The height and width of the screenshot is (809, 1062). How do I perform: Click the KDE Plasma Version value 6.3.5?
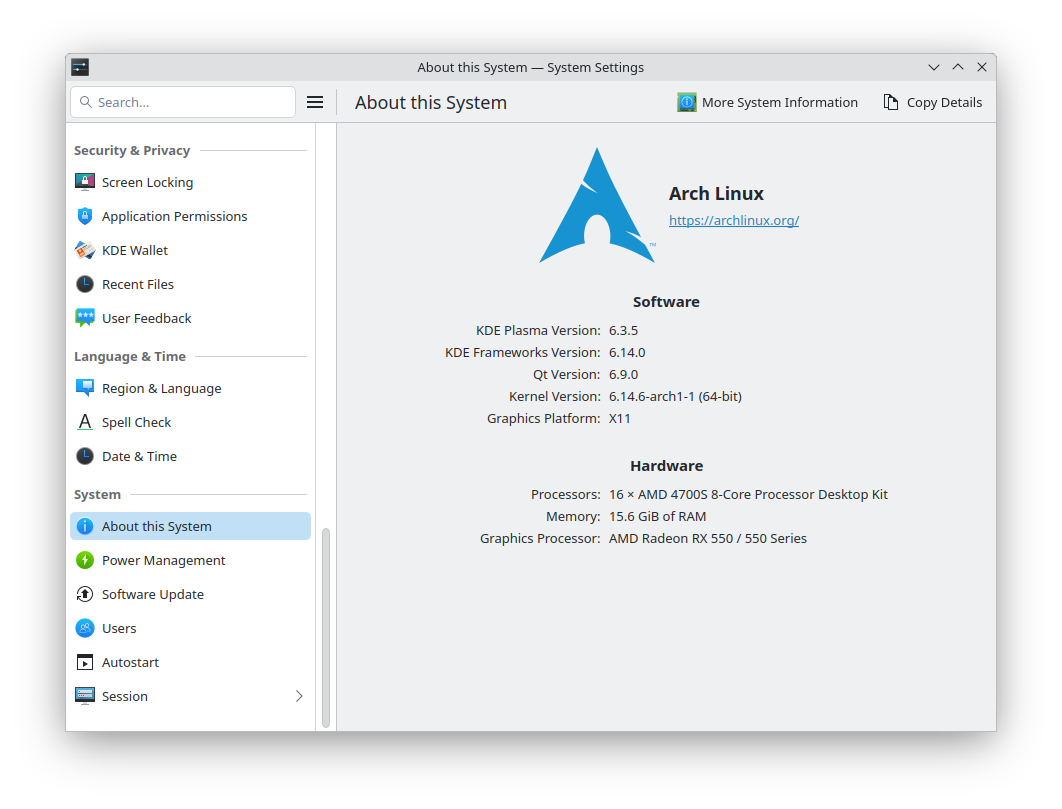(623, 331)
